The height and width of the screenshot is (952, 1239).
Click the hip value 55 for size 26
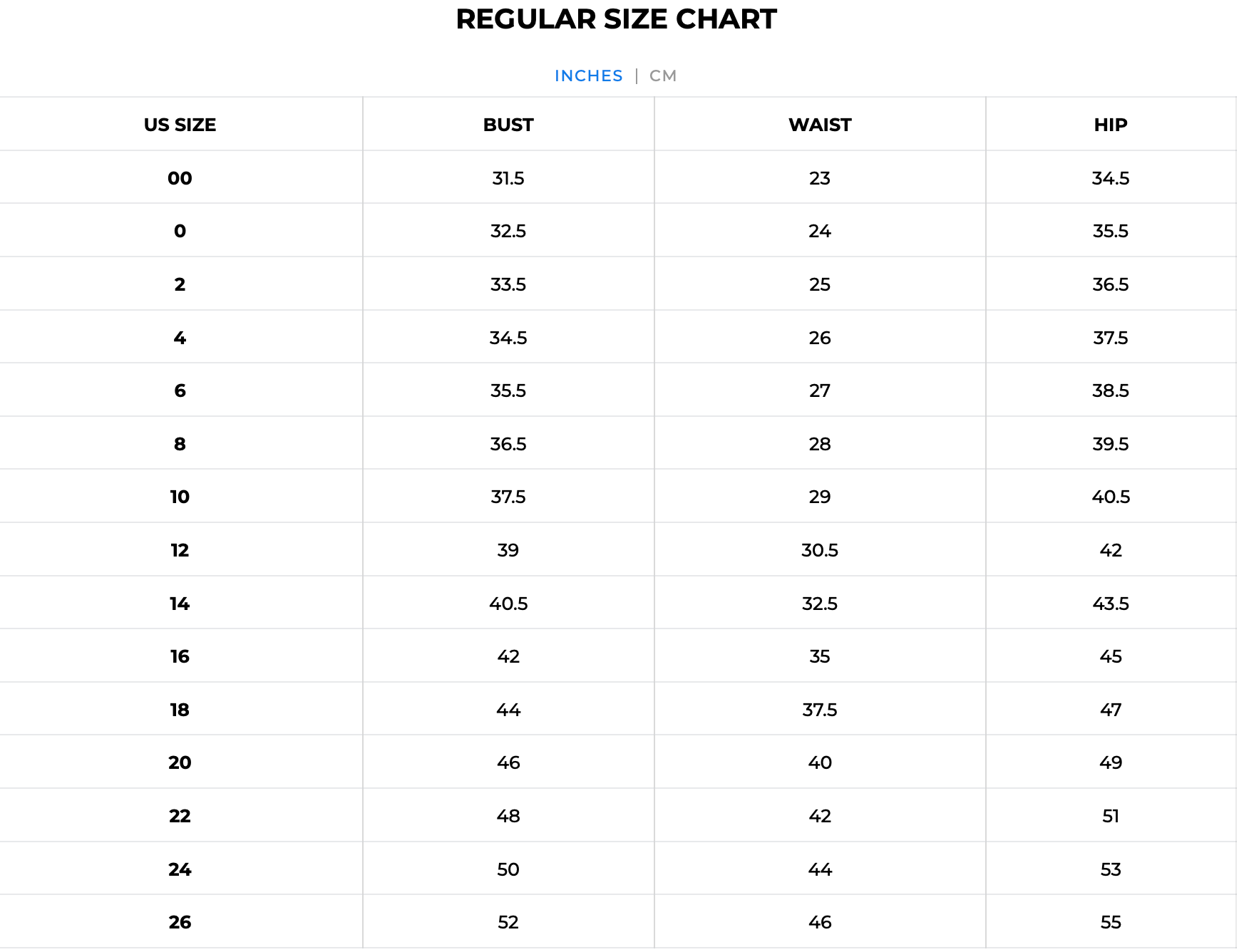pyautogui.click(x=1110, y=921)
